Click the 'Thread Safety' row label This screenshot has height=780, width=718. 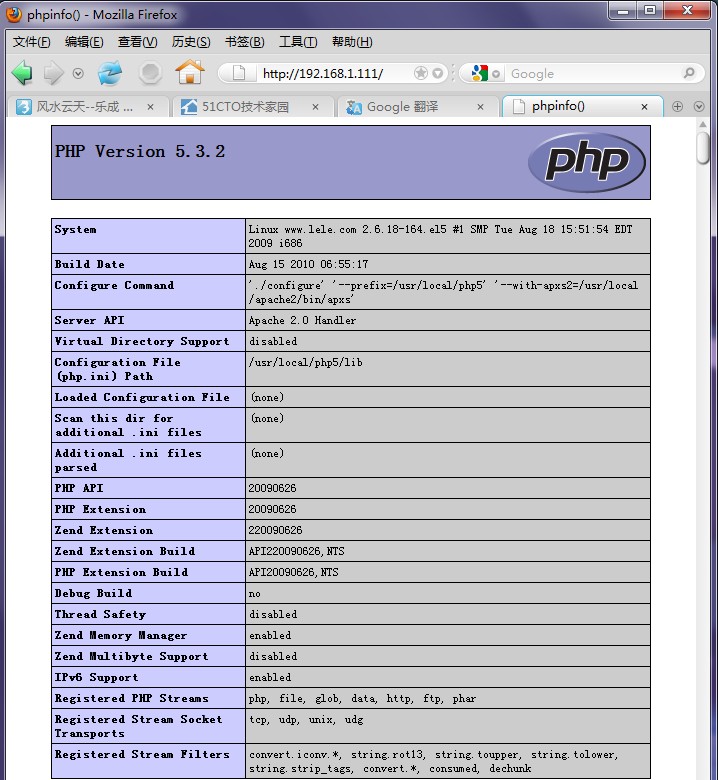[101, 614]
